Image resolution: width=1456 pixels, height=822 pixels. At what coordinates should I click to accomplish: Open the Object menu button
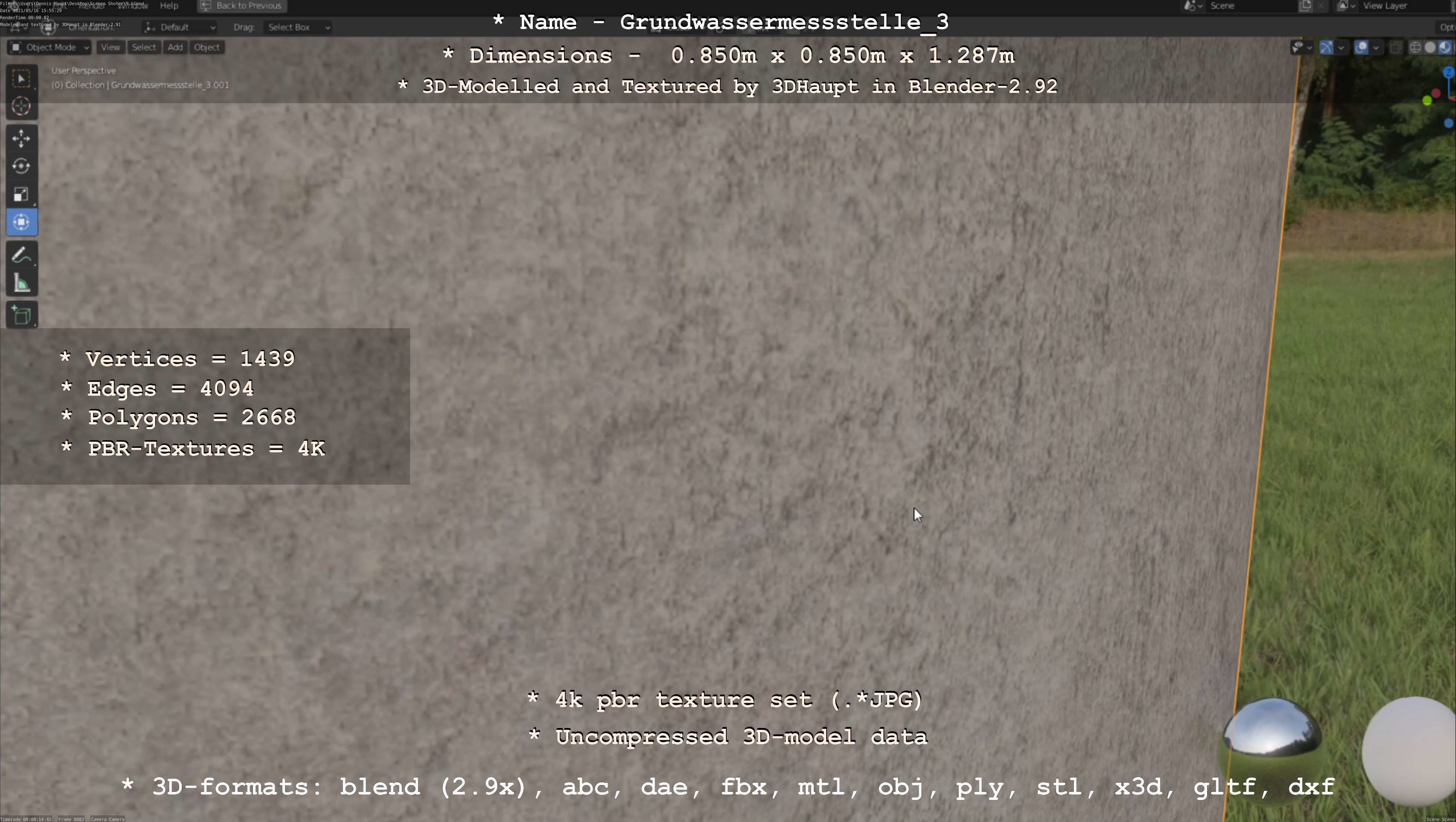[207, 47]
